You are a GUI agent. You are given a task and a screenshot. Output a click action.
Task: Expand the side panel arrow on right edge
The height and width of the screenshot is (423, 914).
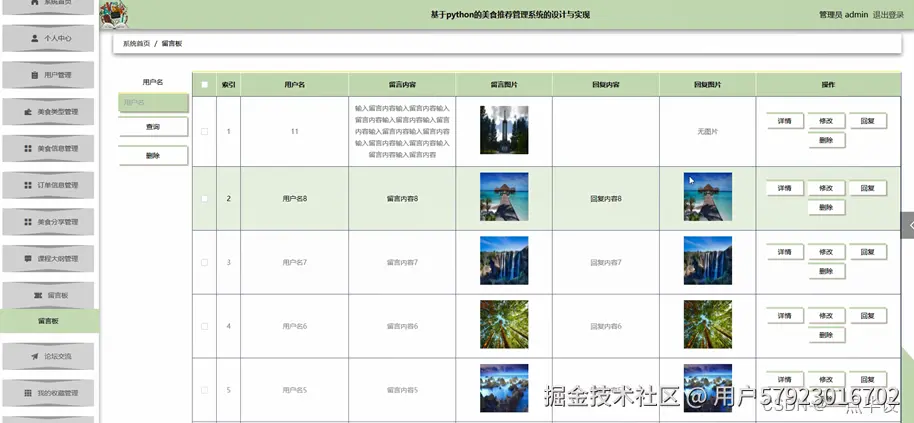point(908,225)
